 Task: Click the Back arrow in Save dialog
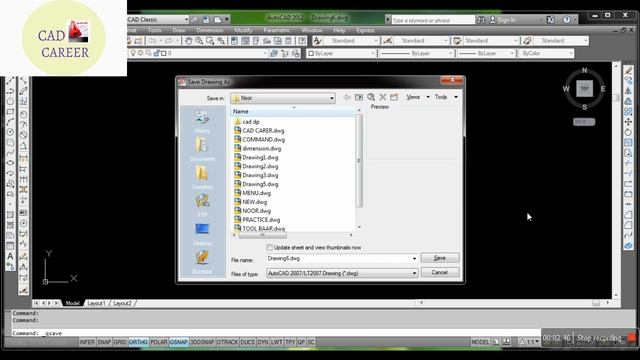click(347, 97)
